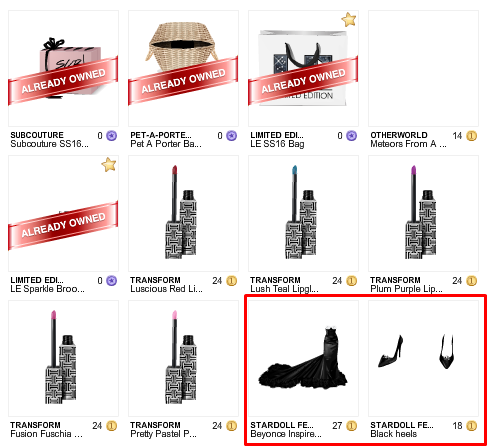
Task: Open the Fusion Fuschia lipgloss item
Action: point(63,358)
